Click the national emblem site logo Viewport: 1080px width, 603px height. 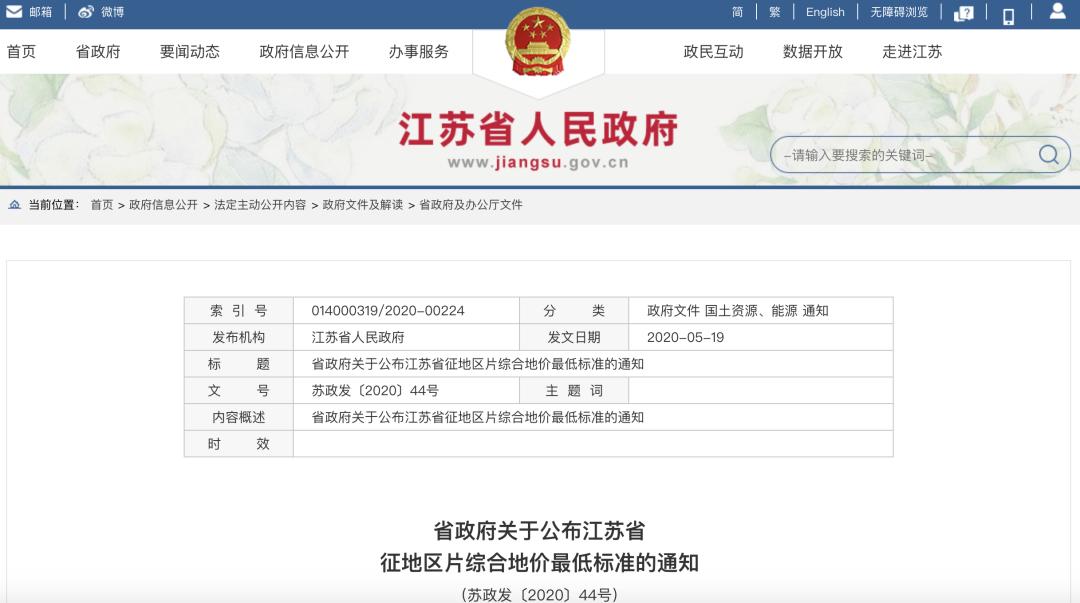coord(539,40)
